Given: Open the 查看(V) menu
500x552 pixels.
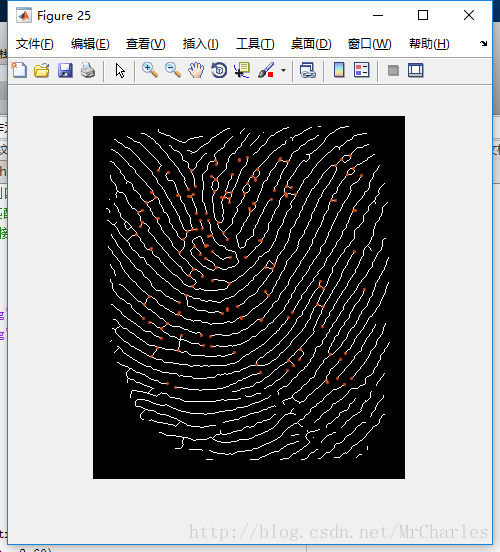Looking at the screenshot, I should pyautogui.click(x=146, y=44).
